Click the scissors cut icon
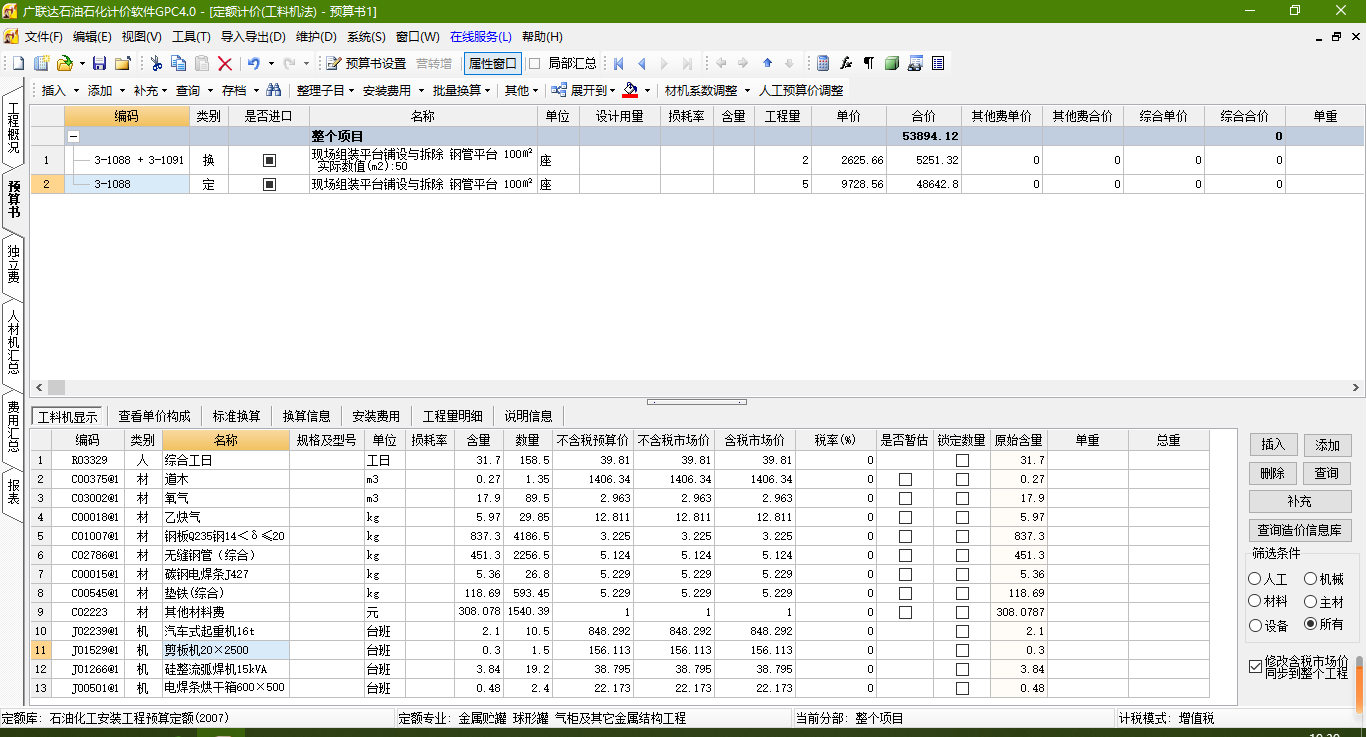The width and height of the screenshot is (1367, 737). click(x=156, y=63)
